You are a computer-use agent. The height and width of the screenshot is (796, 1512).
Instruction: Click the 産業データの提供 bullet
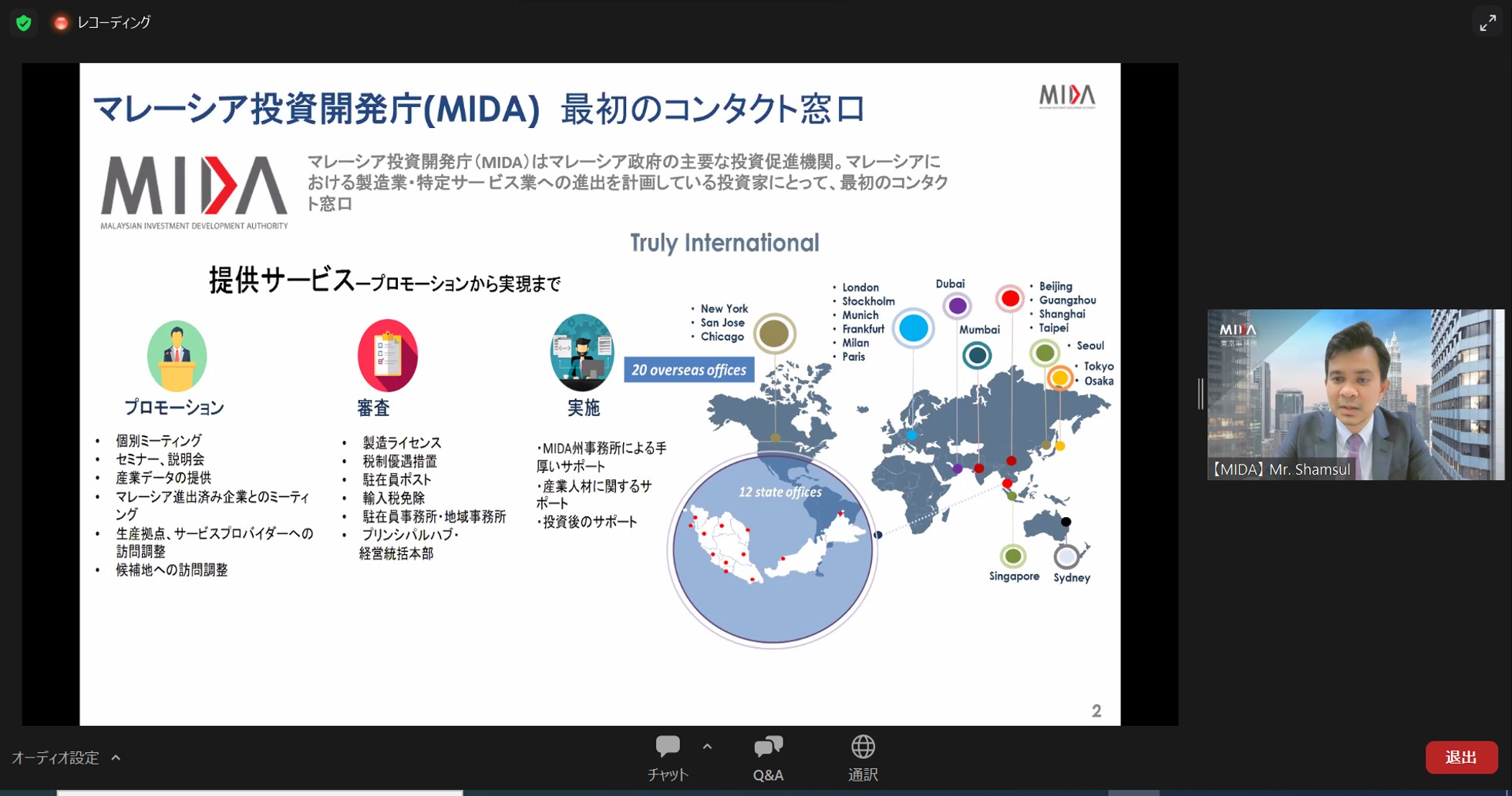pos(163,478)
